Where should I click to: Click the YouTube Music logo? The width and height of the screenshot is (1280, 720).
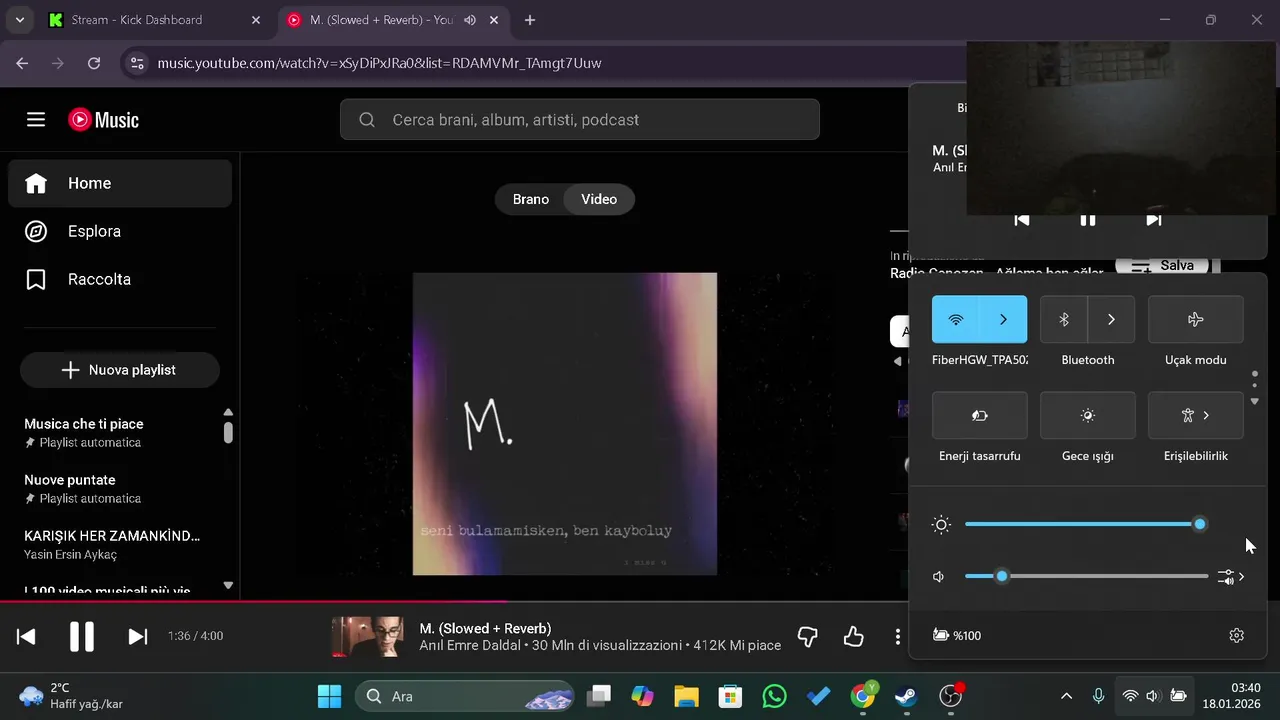[x=104, y=120]
